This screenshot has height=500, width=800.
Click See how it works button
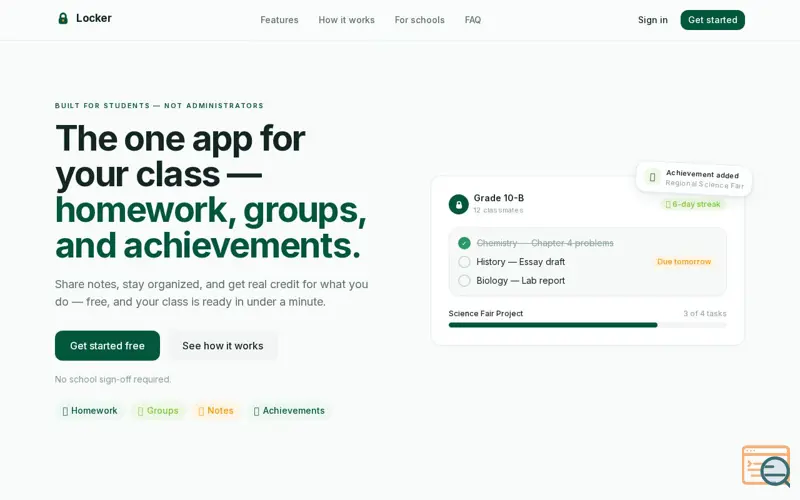pyautogui.click(x=223, y=345)
